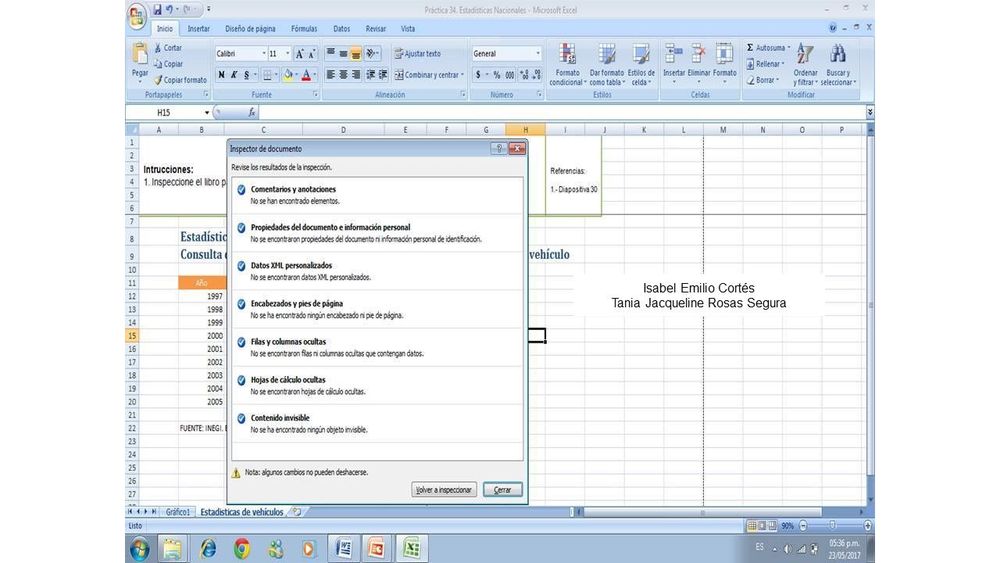The height and width of the screenshot is (563, 1000).
Task: Click the Insertar celdas icon
Action: click(674, 55)
